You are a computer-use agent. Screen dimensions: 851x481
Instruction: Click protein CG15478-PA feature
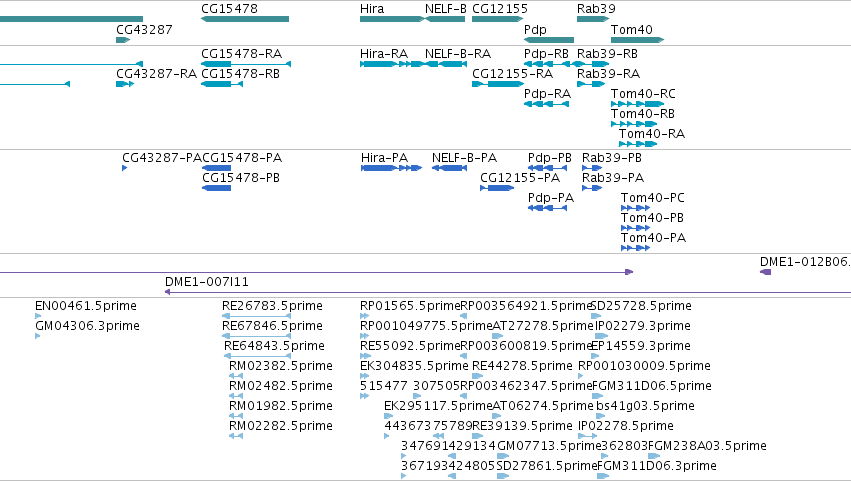(217, 168)
